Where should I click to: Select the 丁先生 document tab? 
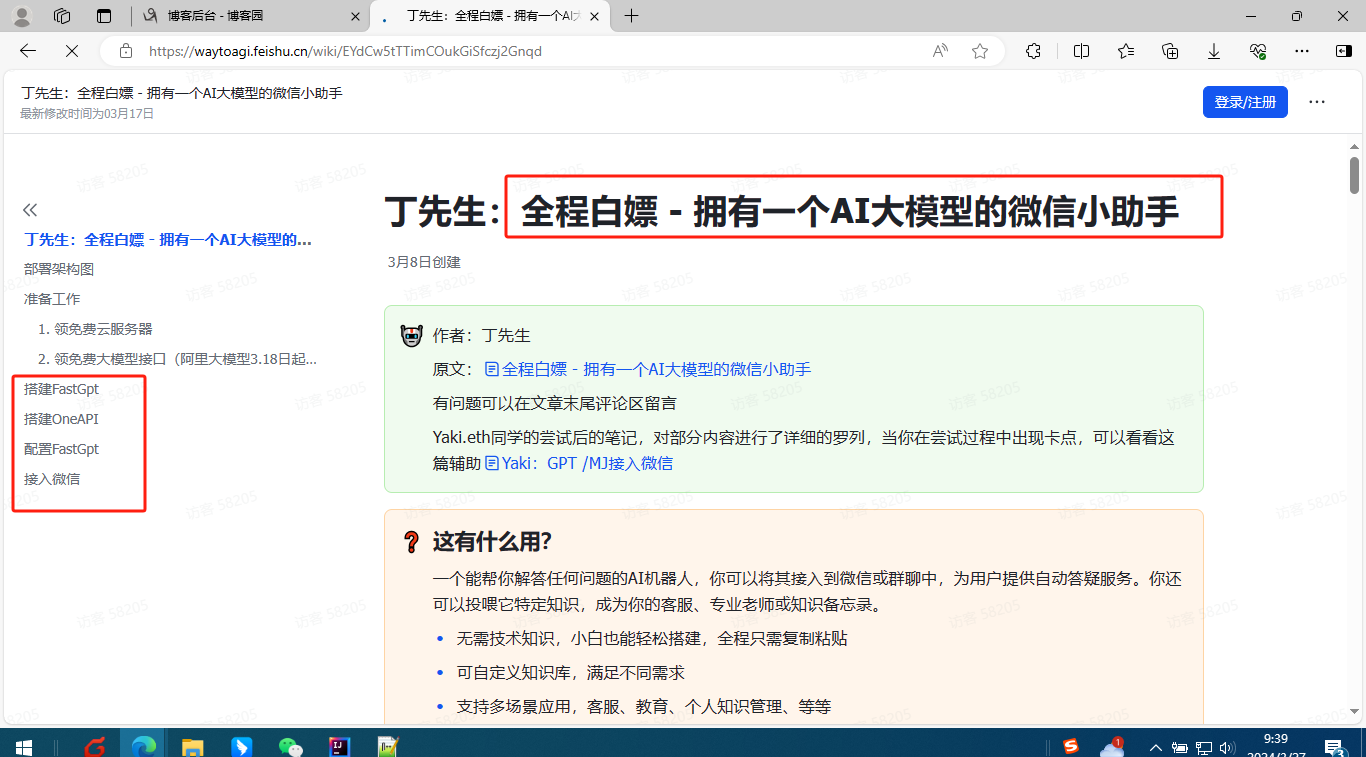click(x=490, y=16)
